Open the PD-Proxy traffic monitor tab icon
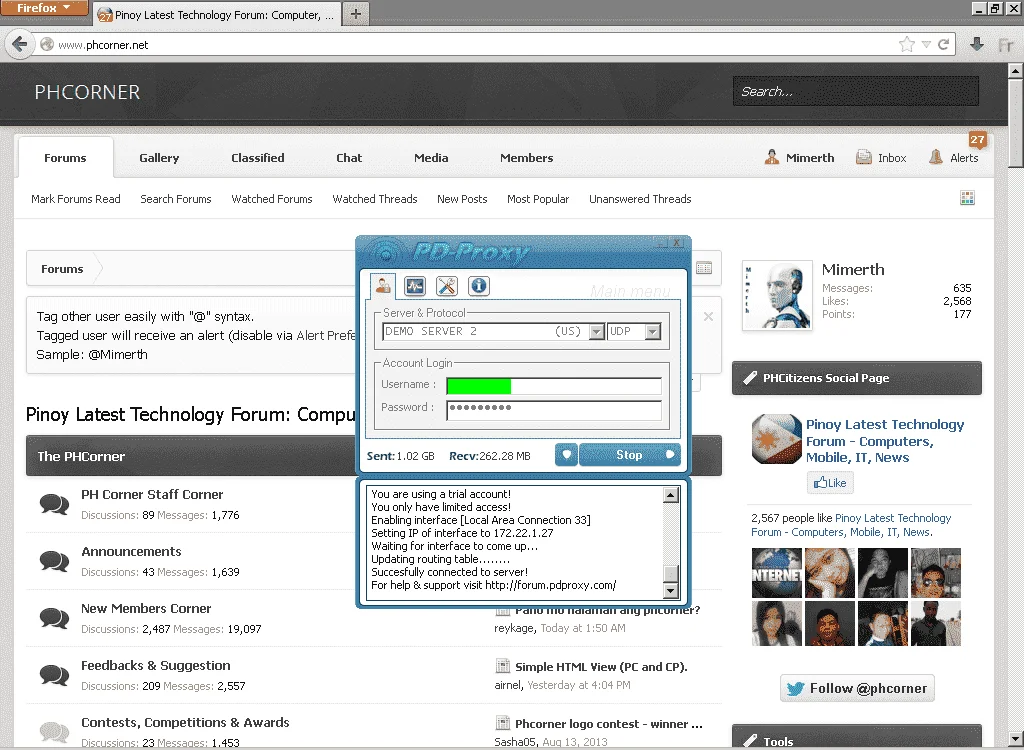1024x750 pixels. pos(415,285)
